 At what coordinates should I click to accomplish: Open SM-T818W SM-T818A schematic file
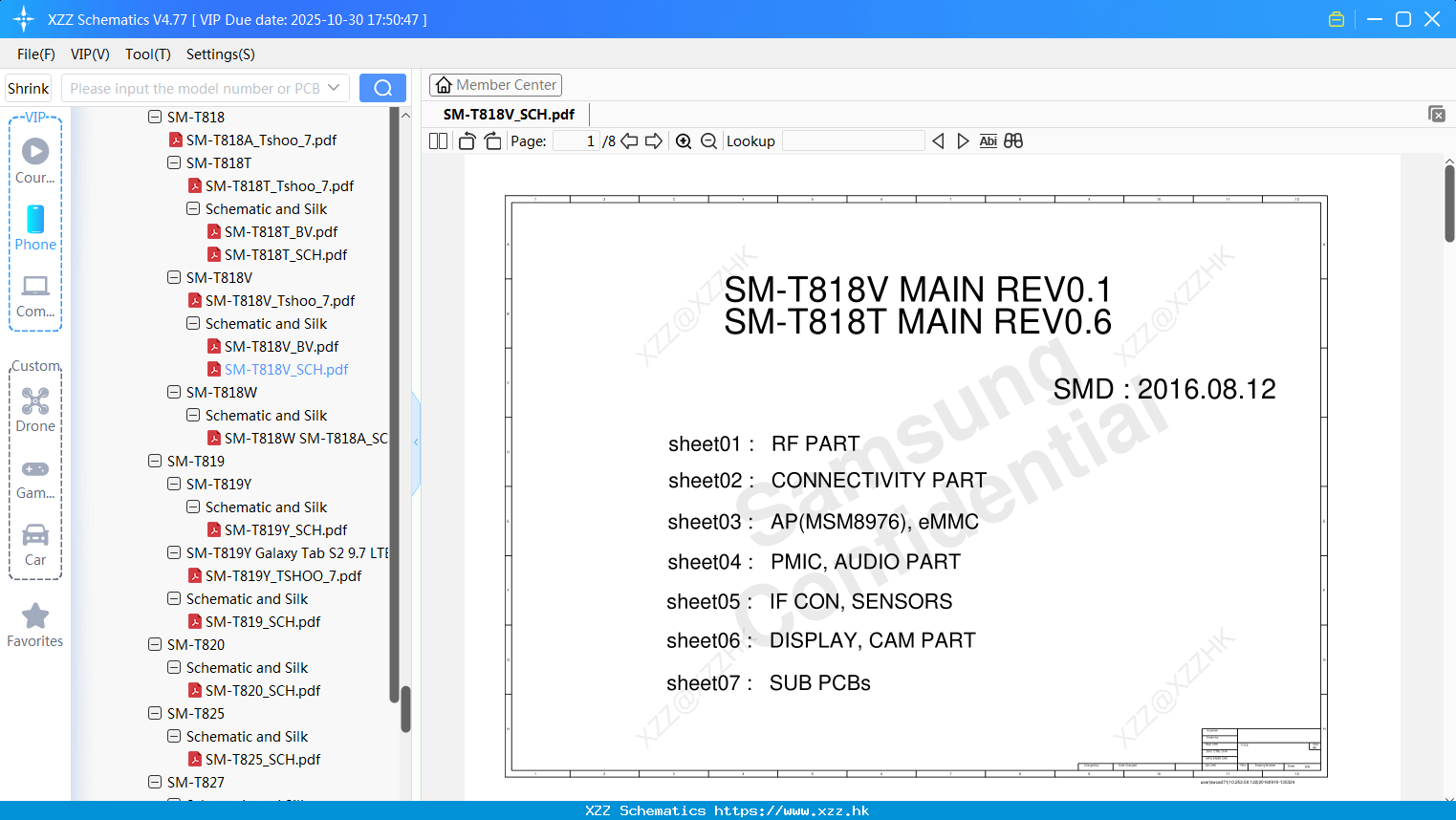(x=306, y=438)
